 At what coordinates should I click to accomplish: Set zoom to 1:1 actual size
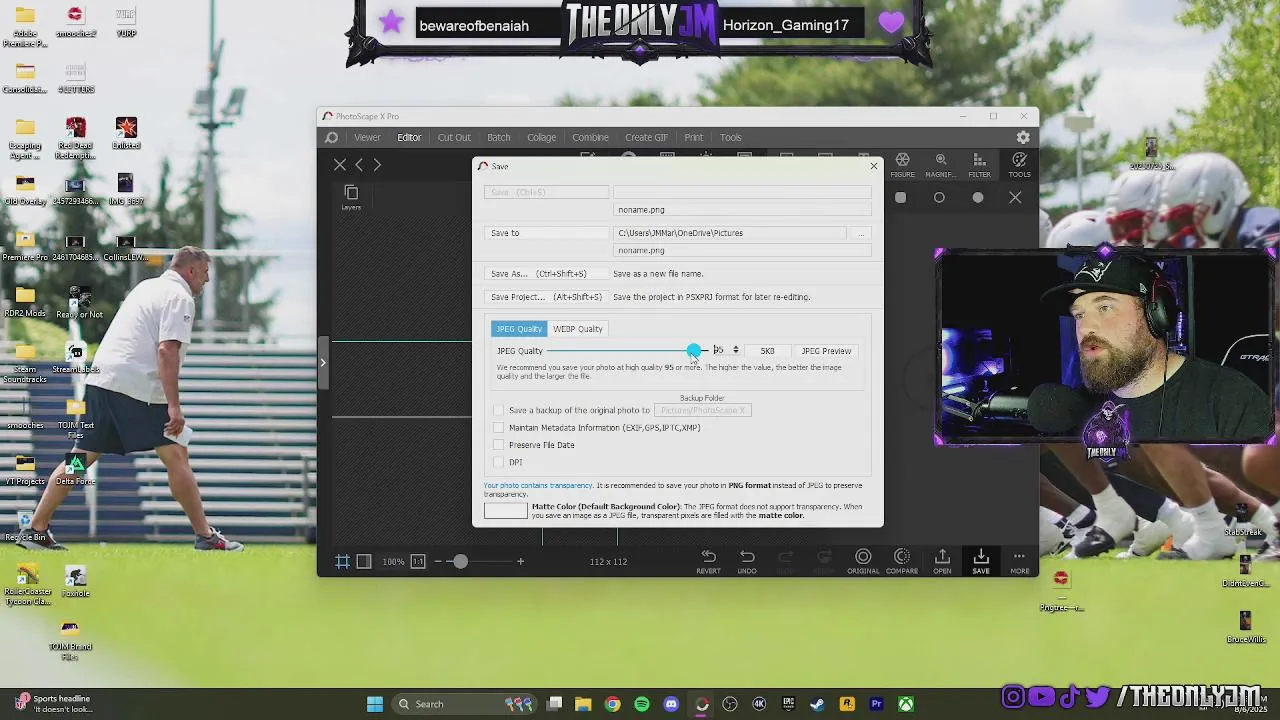click(418, 562)
